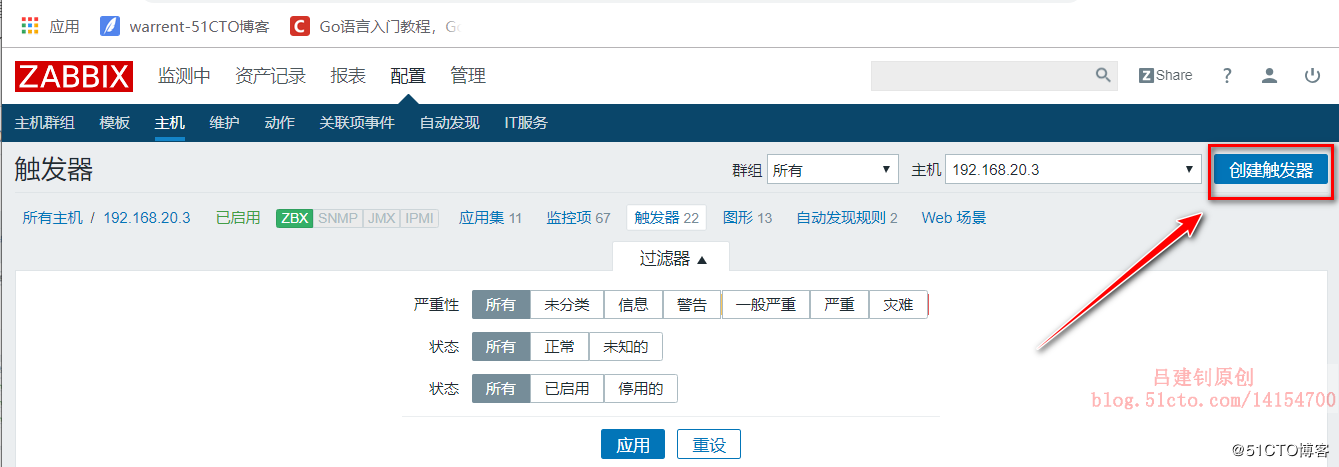Click the 应用 filter button
This screenshot has width=1339, height=467.
pyautogui.click(x=633, y=445)
